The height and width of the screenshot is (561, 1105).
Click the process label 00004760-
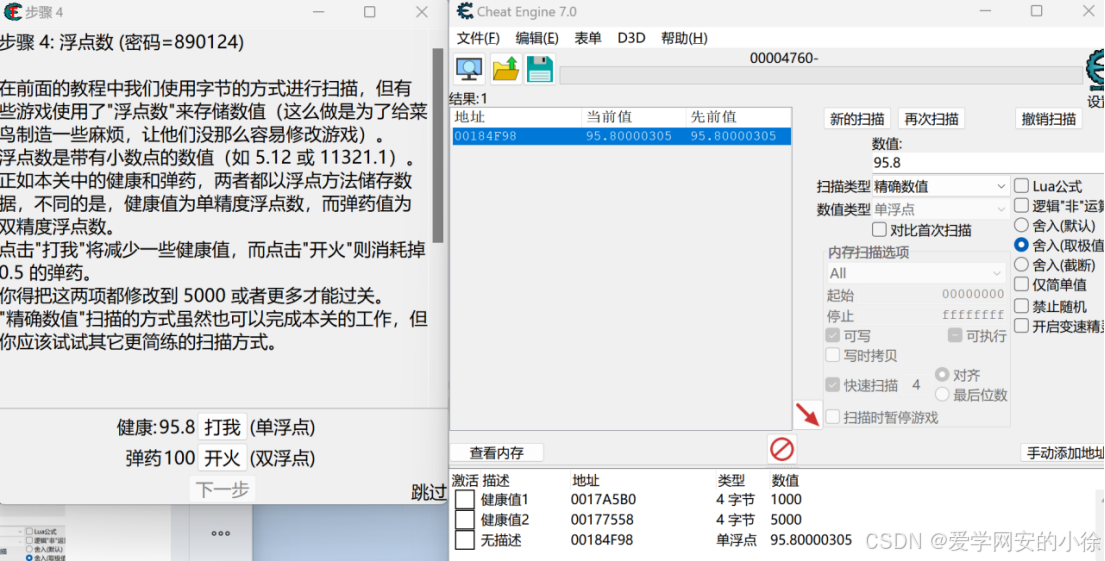[x=784, y=58]
